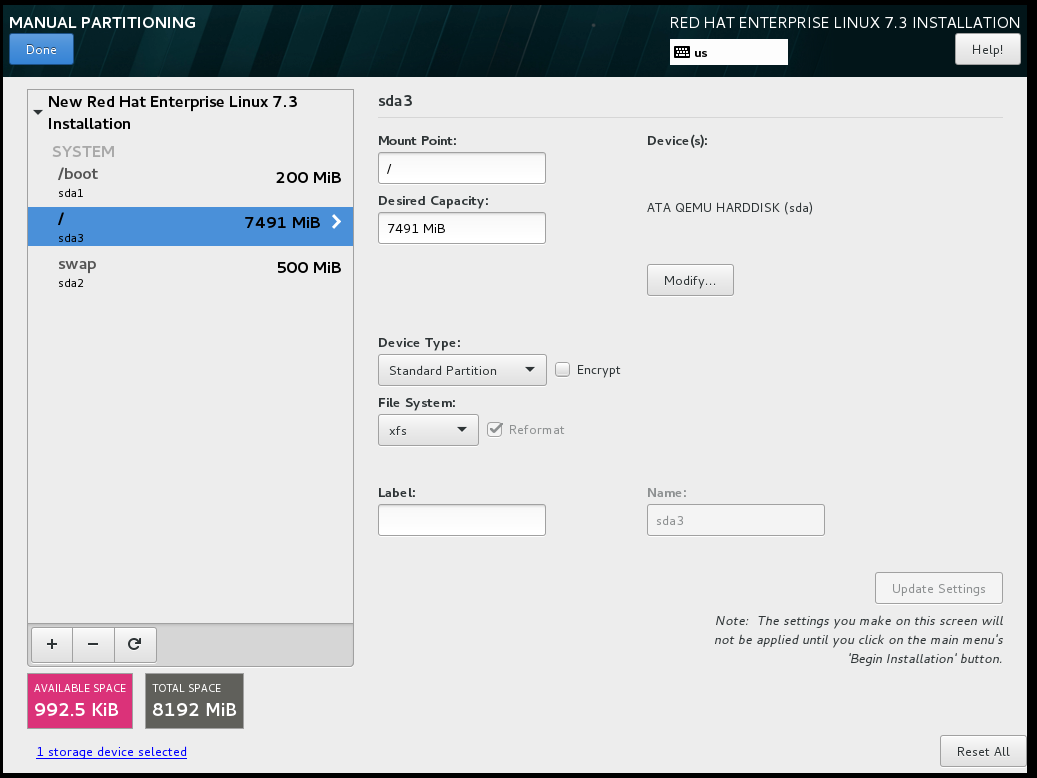Click the reload storage configuration icon
The height and width of the screenshot is (778, 1037).
tap(135, 644)
